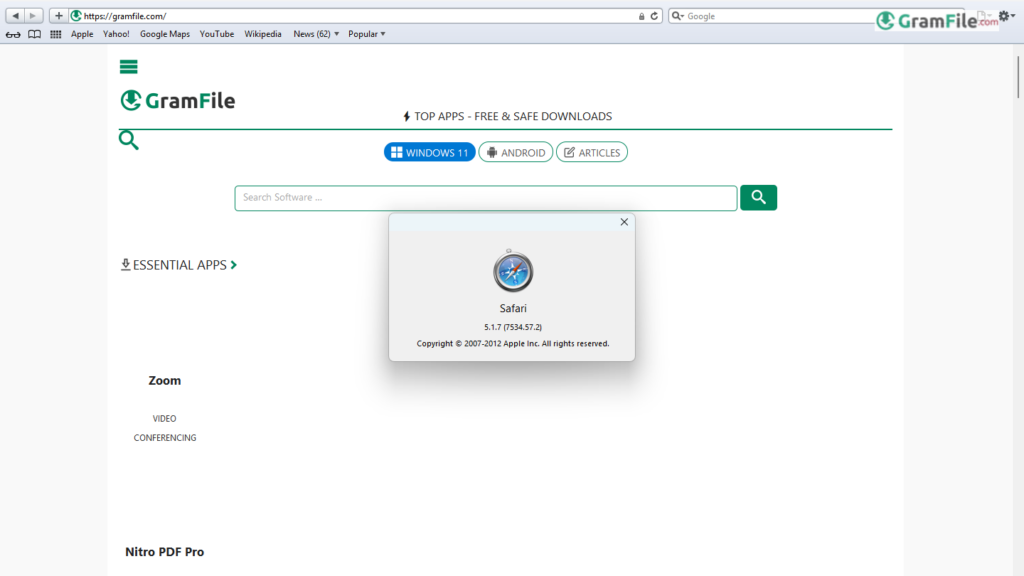This screenshot has width=1024, height=576.
Task: Expand the Popular bookmarks folder
Action: click(x=366, y=34)
